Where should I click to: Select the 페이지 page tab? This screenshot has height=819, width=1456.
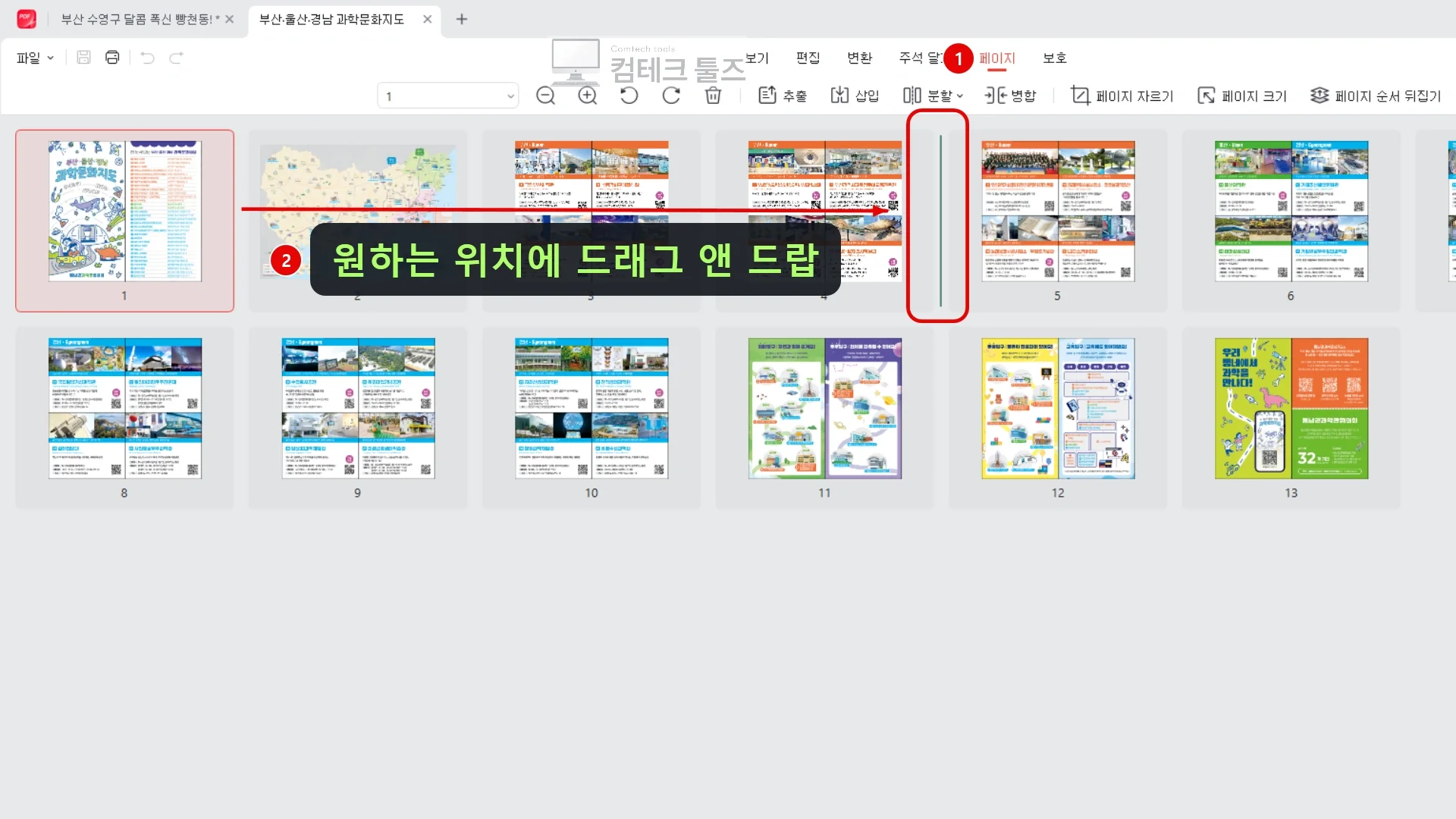point(996,58)
